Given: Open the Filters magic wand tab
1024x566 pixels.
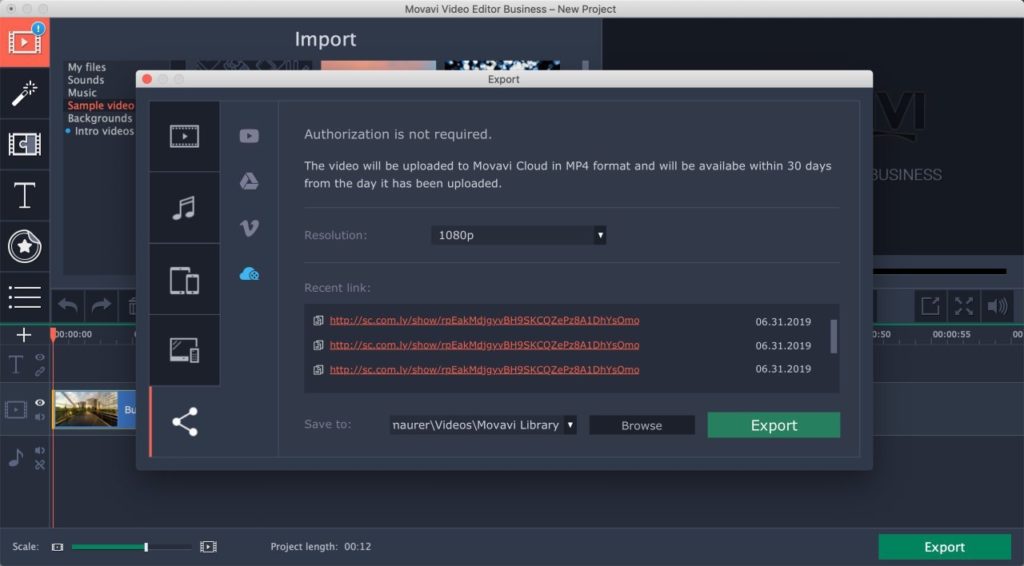Looking at the screenshot, I should pyautogui.click(x=24, y=93).
